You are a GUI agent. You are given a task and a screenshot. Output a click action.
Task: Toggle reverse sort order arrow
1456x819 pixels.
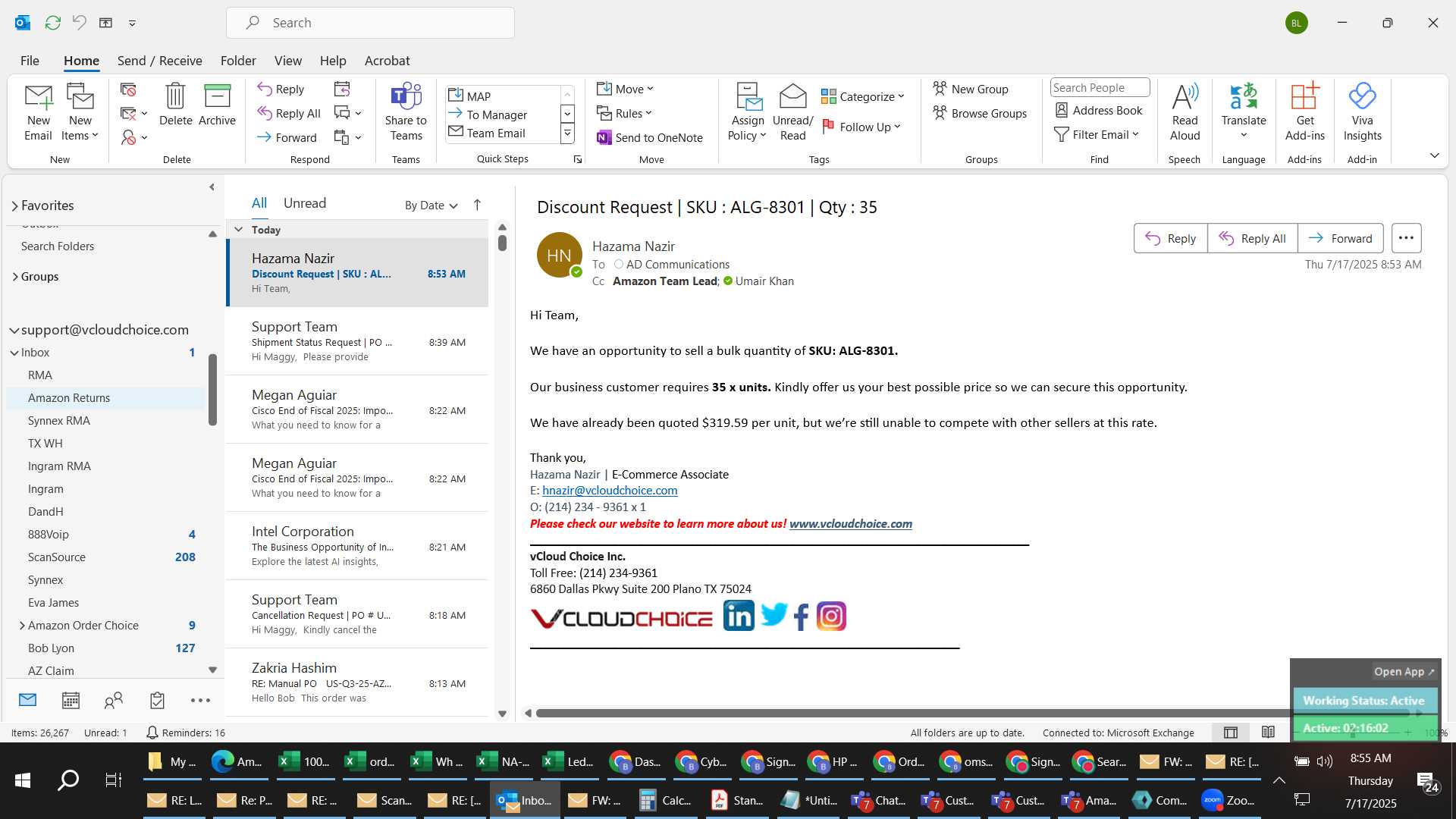[x=477, y=205]
